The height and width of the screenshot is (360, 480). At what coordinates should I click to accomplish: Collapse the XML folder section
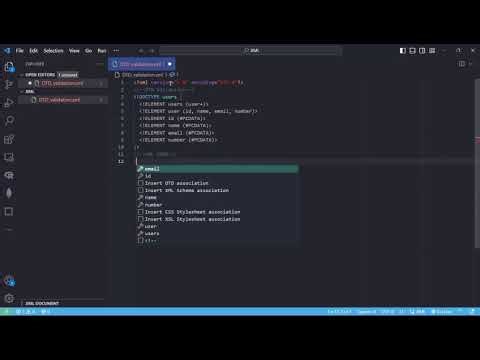(x=29, y=91)
